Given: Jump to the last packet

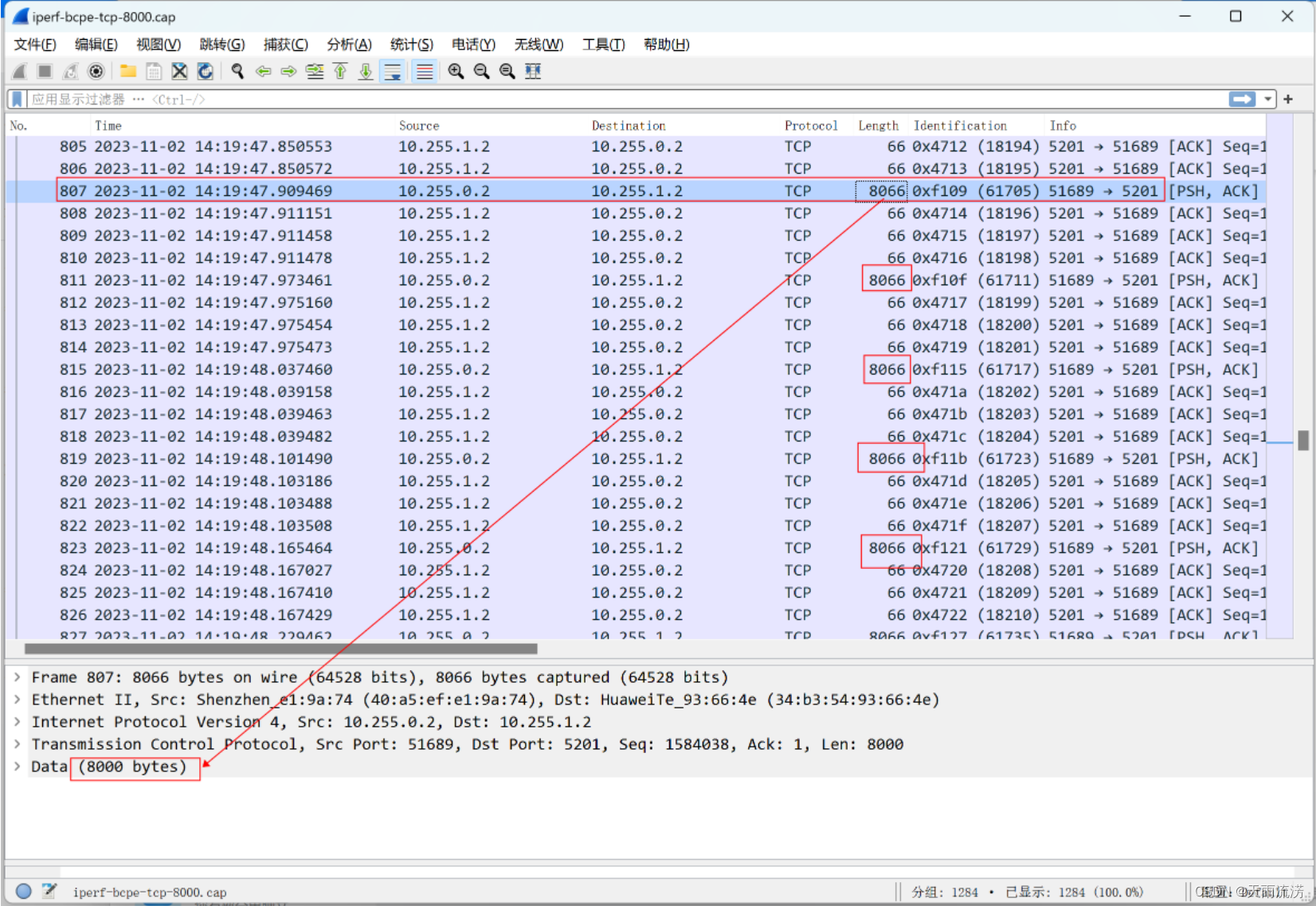Looking at the screenshot, I should pos(366,71).
